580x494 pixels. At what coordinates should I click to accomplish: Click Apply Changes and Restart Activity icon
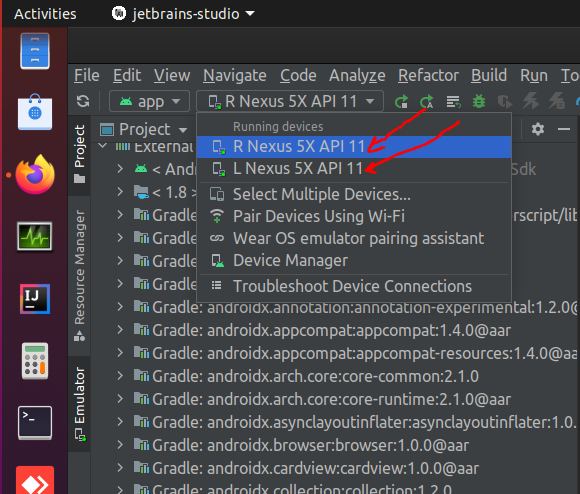(x=427, y=101)
